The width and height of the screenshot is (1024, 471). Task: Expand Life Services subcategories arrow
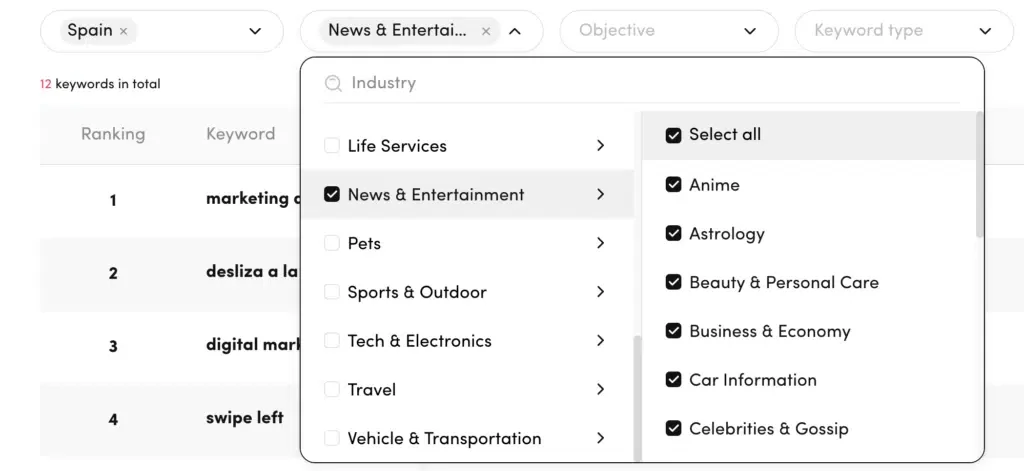(600, 145)
